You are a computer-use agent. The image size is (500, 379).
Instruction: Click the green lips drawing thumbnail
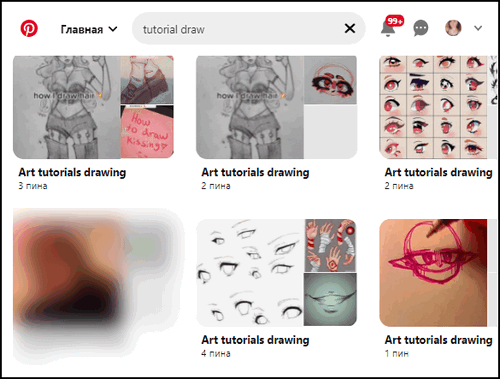pos(330,300)
